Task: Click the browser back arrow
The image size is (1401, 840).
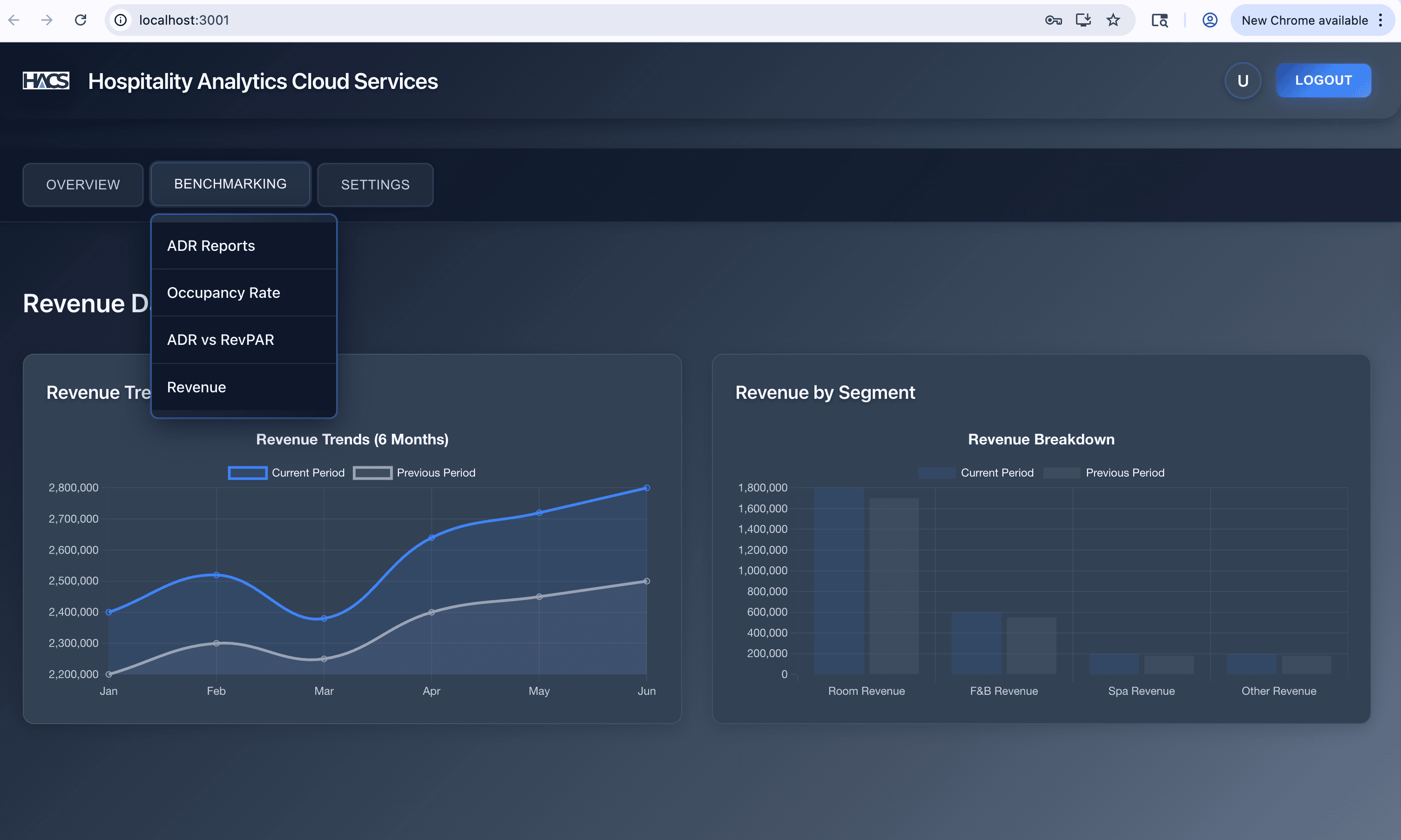Action: pyautogui.click(x=14, y=20)
